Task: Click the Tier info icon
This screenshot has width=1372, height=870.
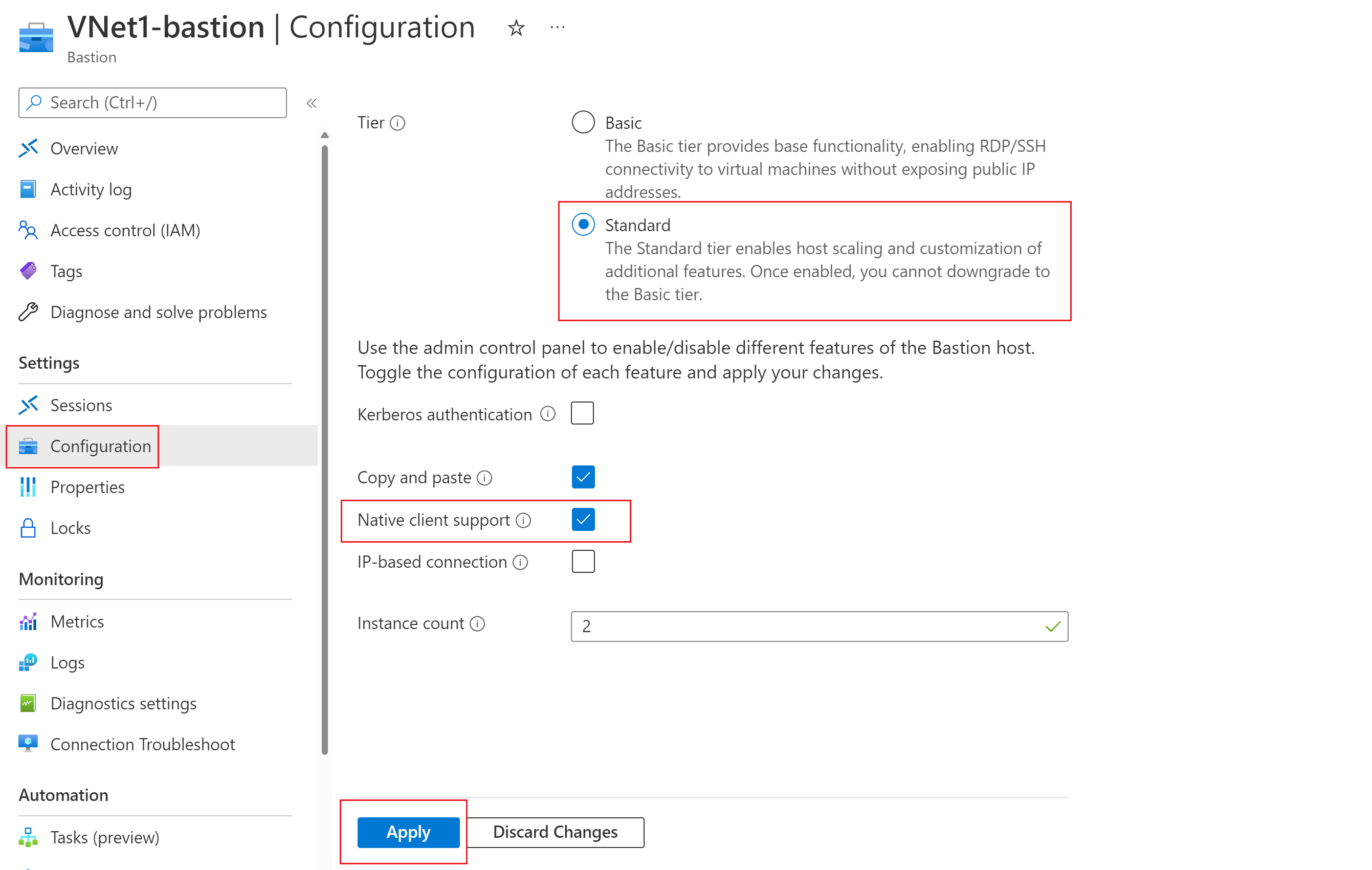Action: tap(397, 123)
